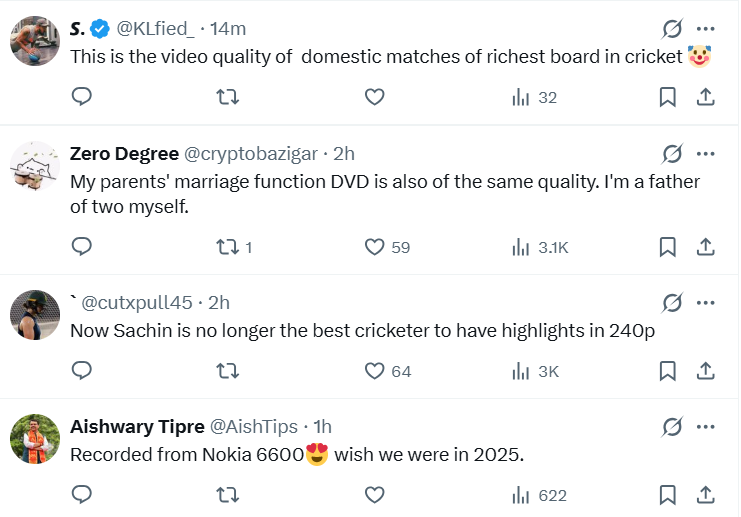Open cutxpull45's profile picture
The height and width of the screenshot is (517, 741).
(35, 315)
